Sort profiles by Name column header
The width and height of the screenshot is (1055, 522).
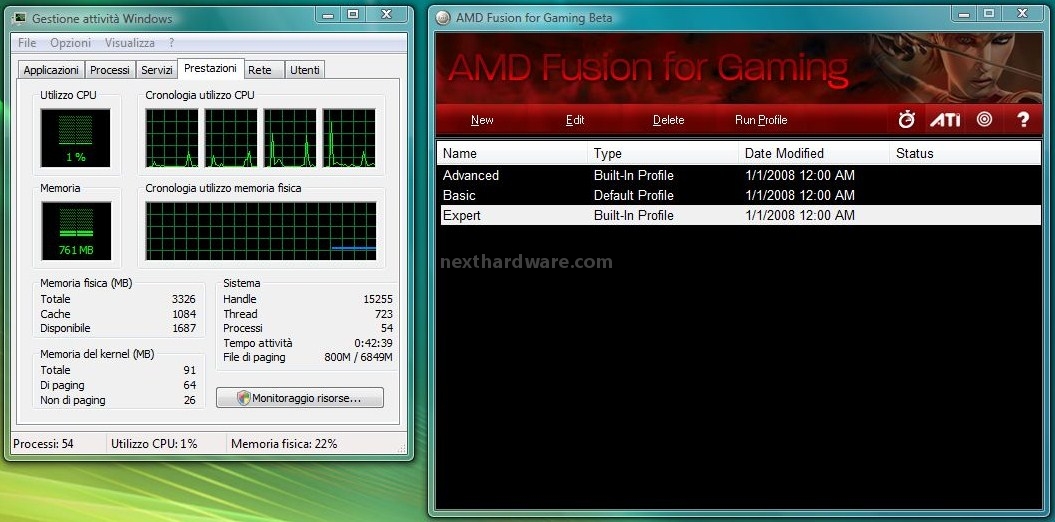[x=512, y=153]
